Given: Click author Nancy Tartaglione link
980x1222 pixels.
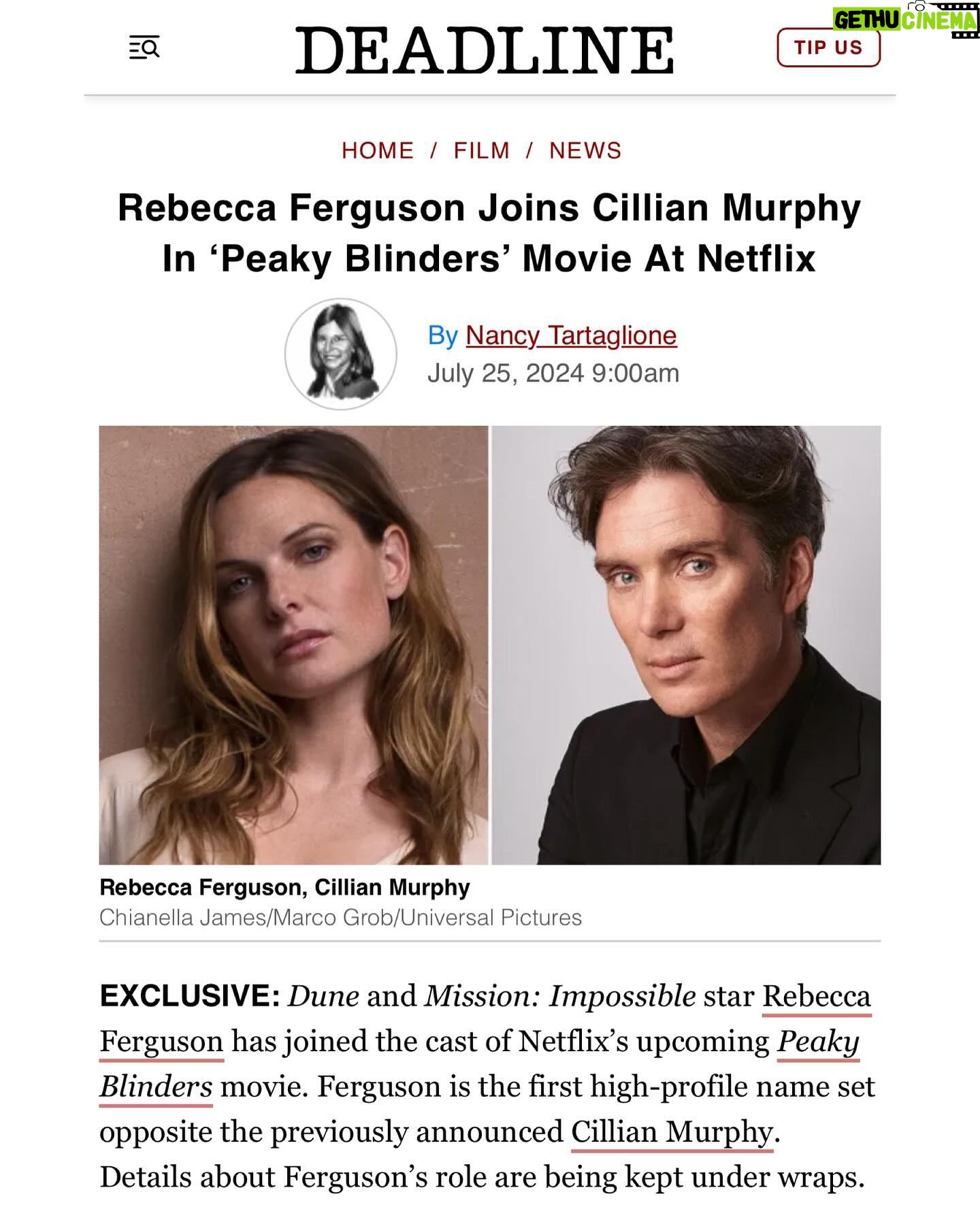Looking at the screenshot, I should click(x=571, y=335).
